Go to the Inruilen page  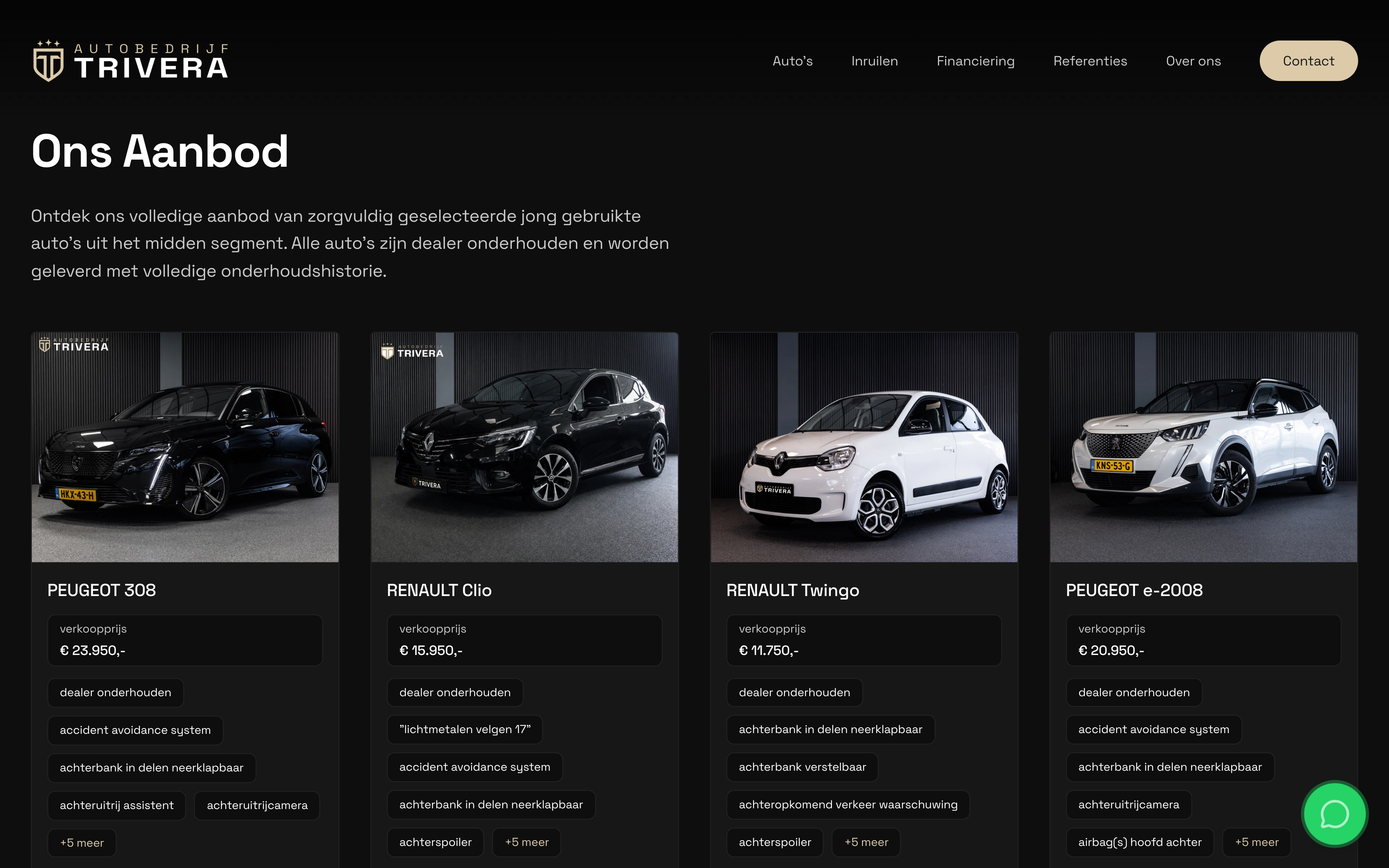click(x=874, y=61)
